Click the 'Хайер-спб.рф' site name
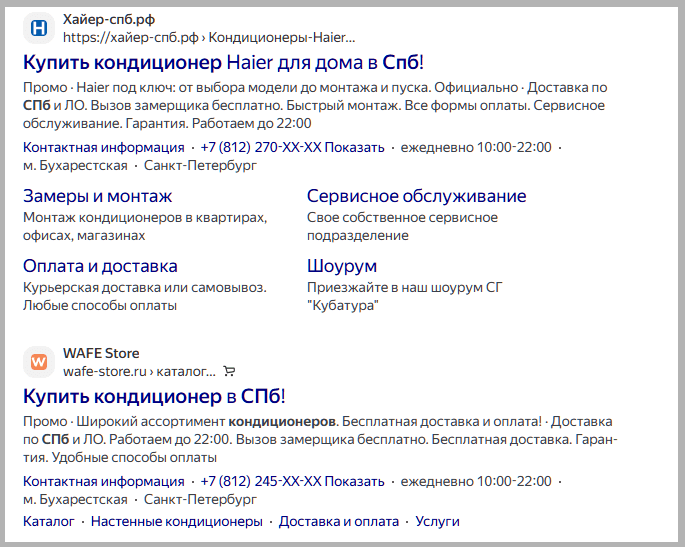The image size is (685, 547). point(109,20)
